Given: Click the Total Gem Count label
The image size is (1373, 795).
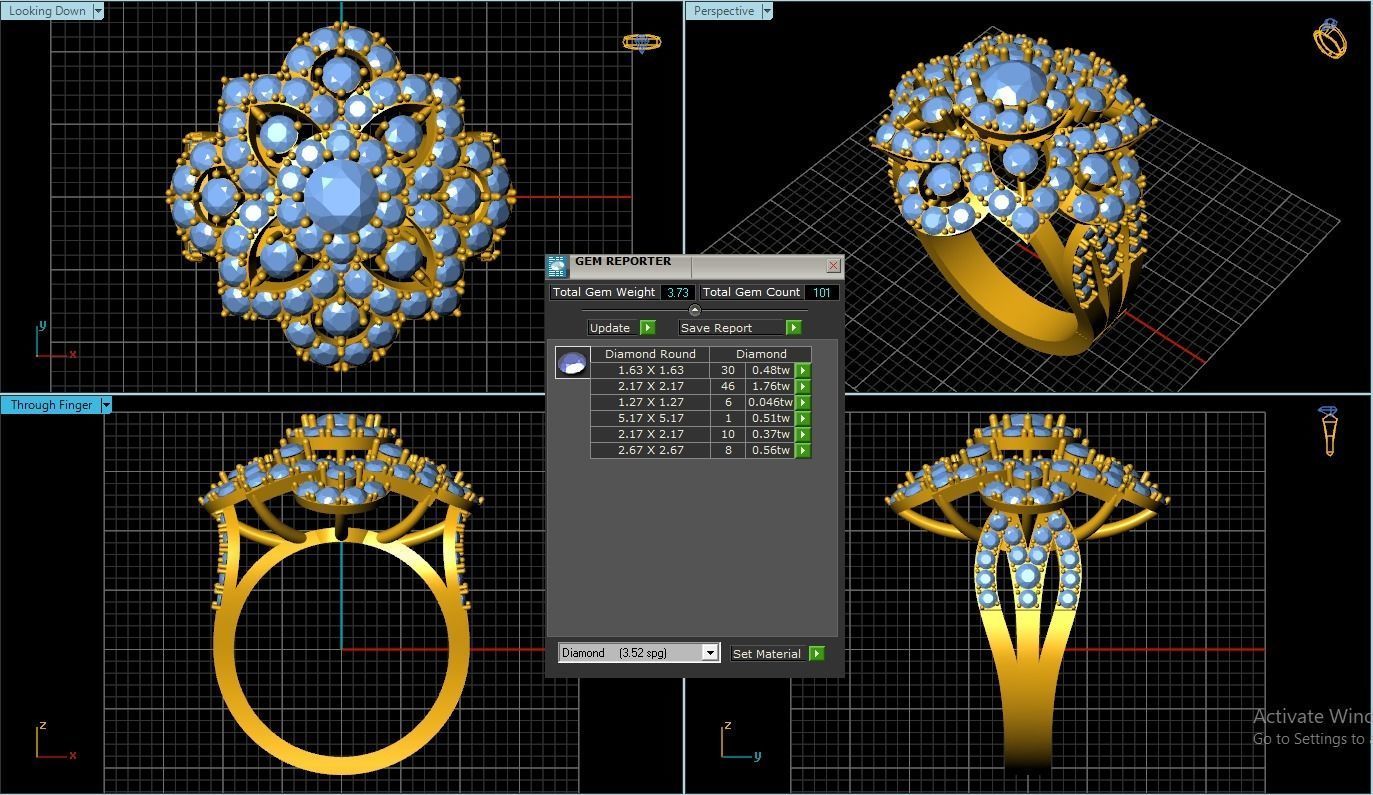Looking at the screenshot, I should click(751, 292).
